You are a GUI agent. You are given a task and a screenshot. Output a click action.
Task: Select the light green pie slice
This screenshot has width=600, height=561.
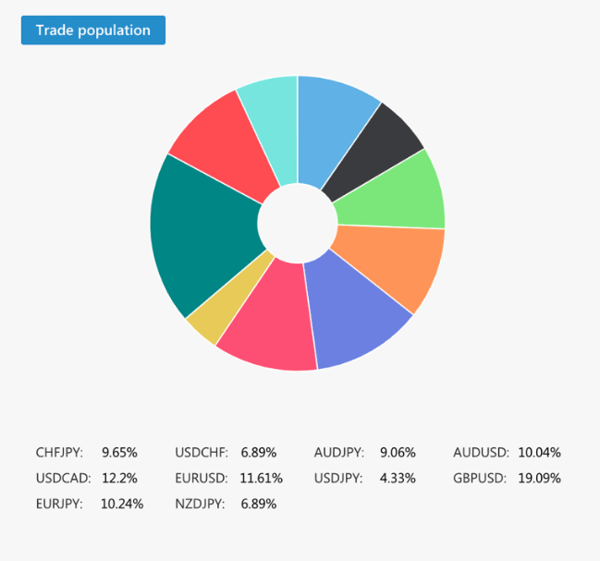coord(400,195)
